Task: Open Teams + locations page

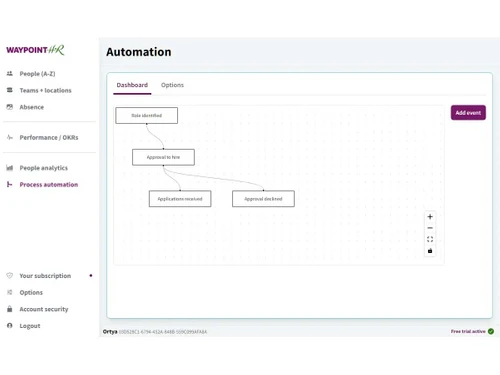Action: point(45,90)
